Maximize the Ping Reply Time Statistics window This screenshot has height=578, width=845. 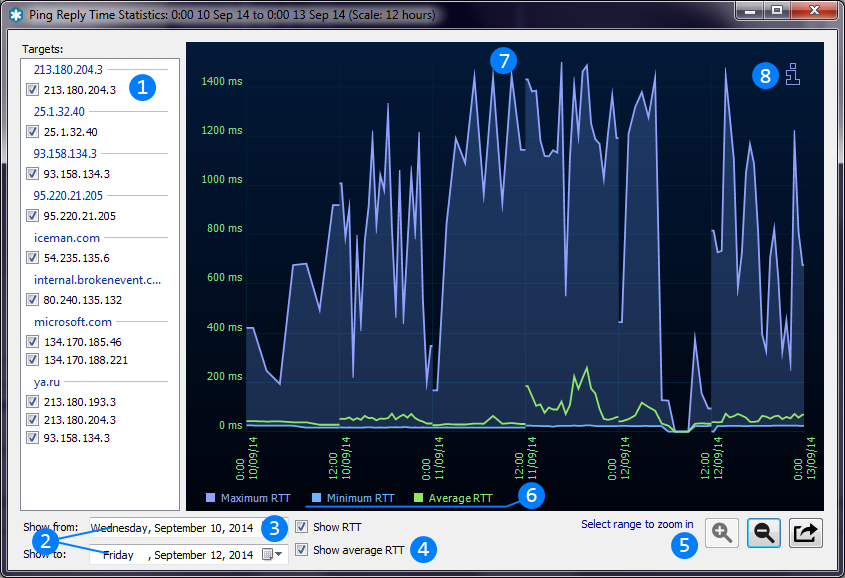tap(776, 10)
